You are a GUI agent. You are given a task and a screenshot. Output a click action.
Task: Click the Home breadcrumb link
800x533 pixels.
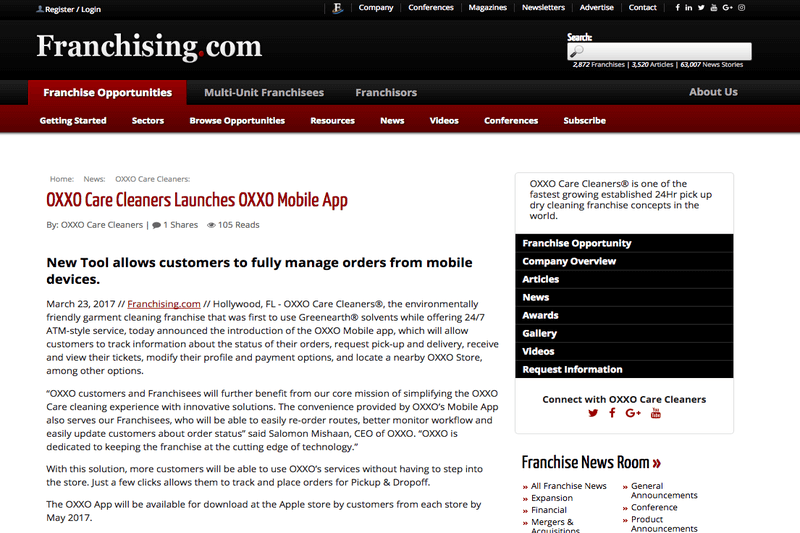coord(61,179)
